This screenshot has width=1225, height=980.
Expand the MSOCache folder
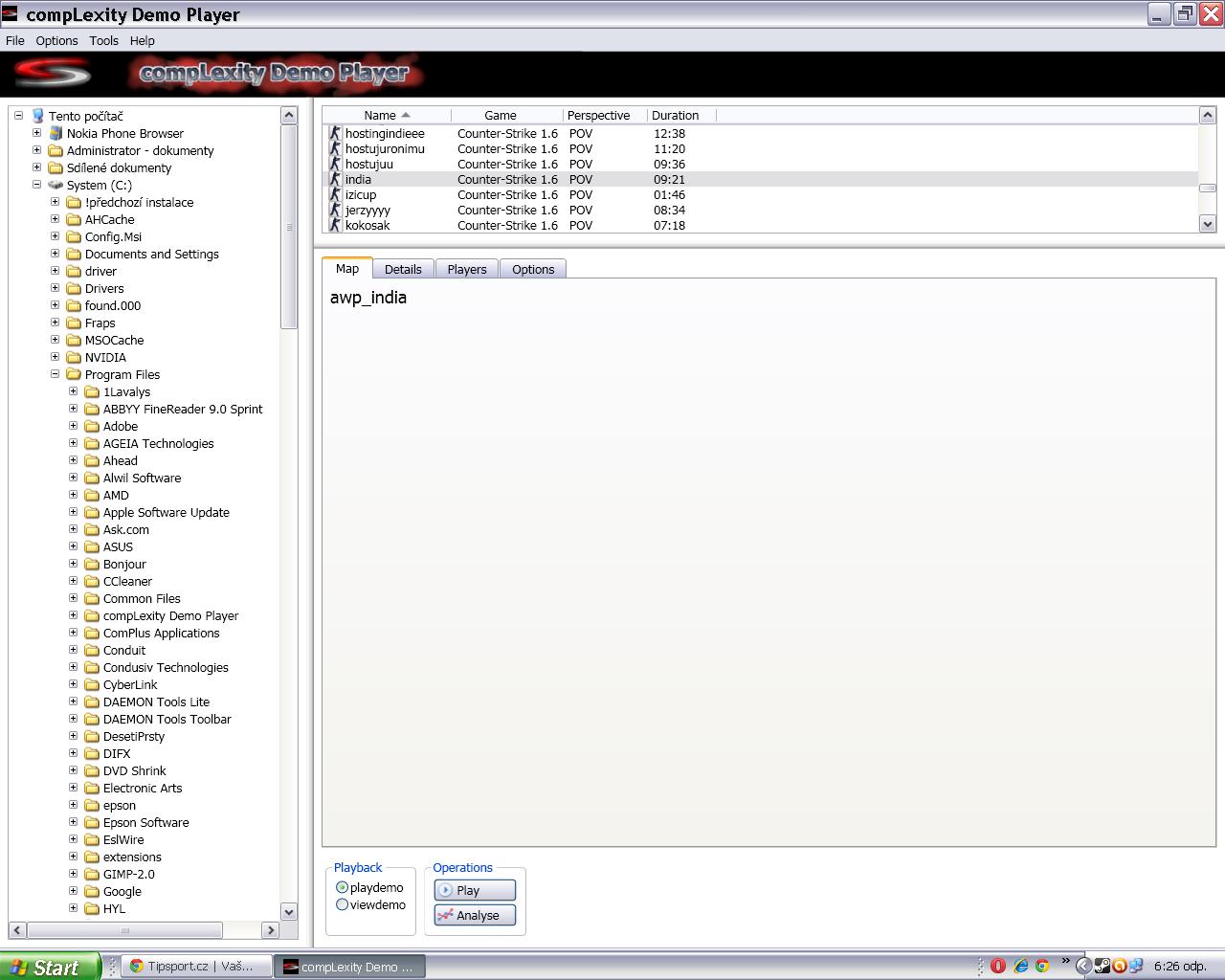pyautogui.click(x=55, y=340)
